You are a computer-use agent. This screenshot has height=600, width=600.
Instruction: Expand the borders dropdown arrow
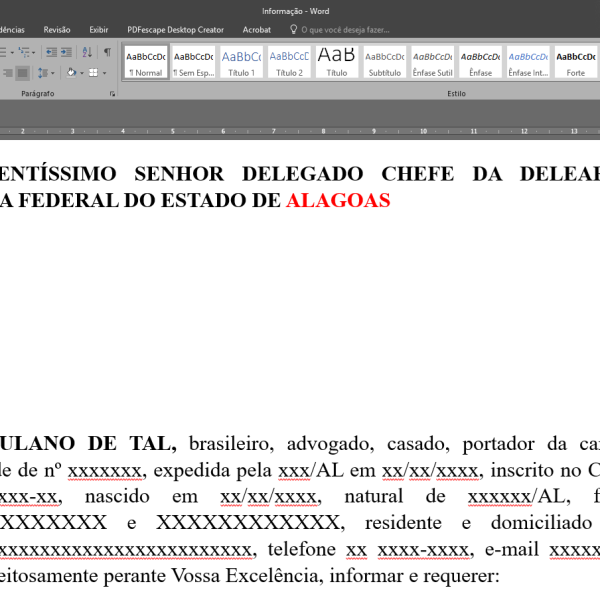103,73
